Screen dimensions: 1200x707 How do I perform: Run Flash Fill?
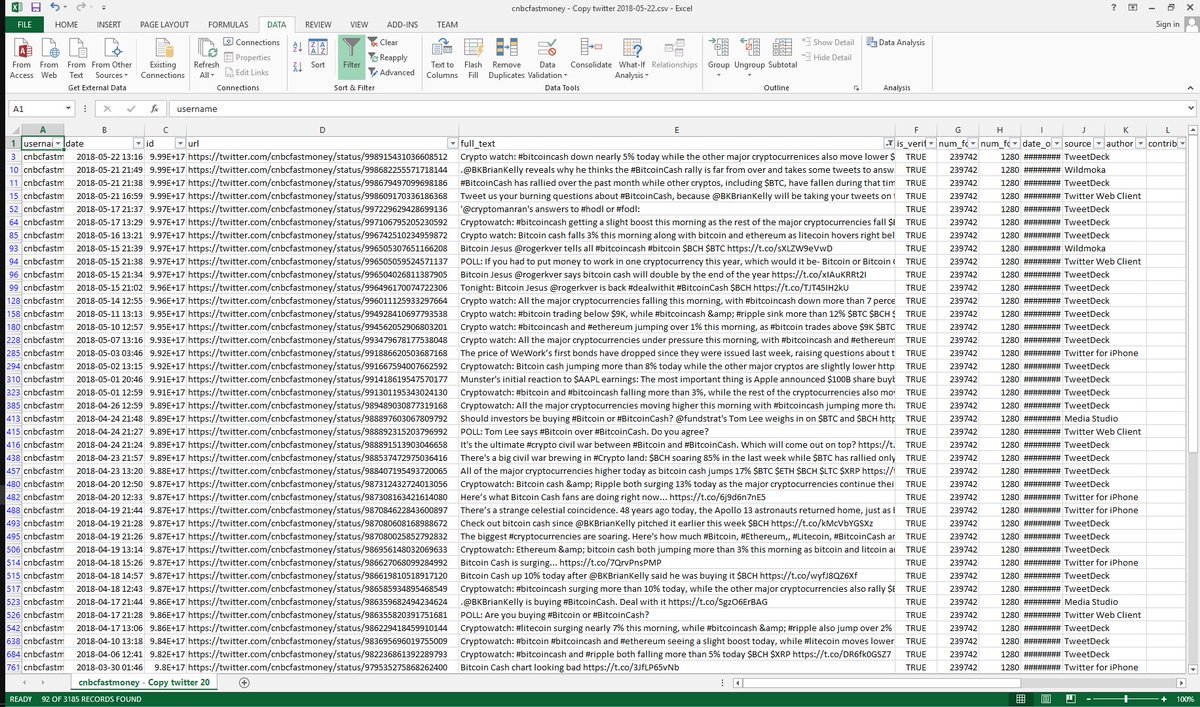coord(473,57)
